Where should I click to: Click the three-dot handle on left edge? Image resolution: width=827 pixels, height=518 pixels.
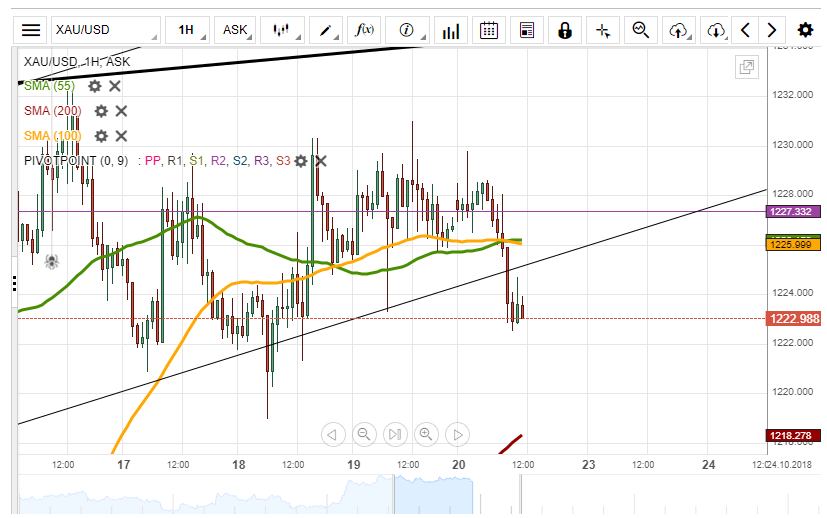click(x=14, y=283)
